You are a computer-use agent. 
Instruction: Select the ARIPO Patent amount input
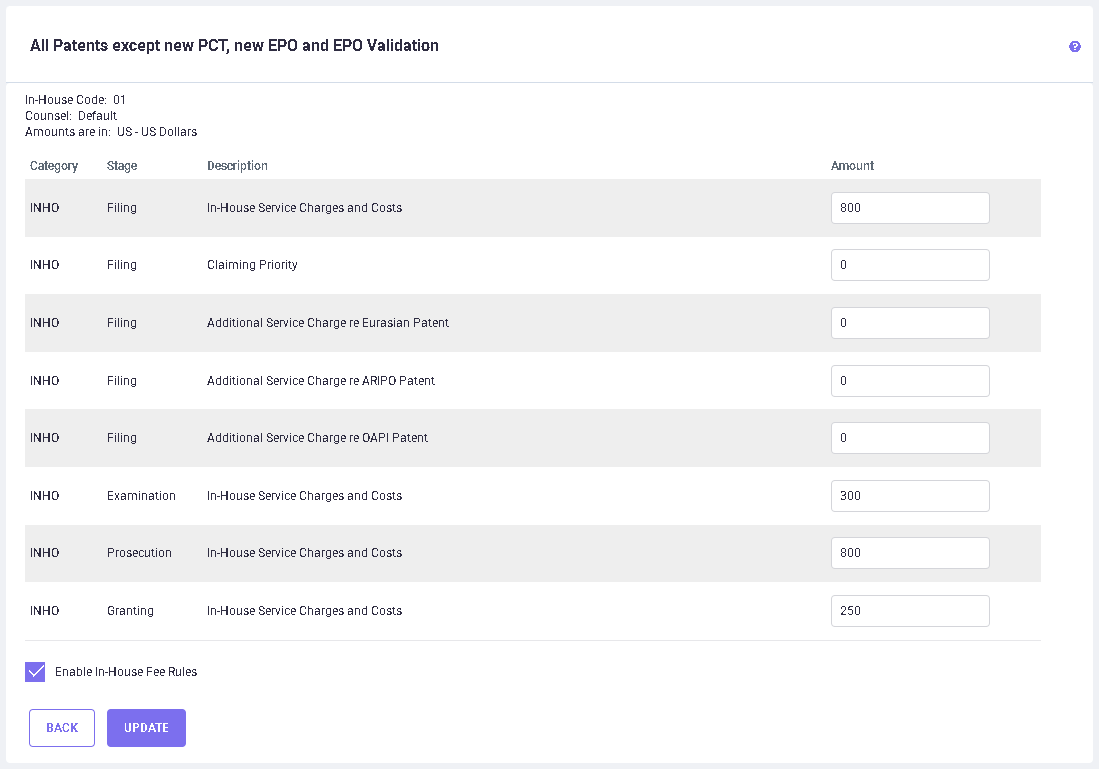click(909, 381)
